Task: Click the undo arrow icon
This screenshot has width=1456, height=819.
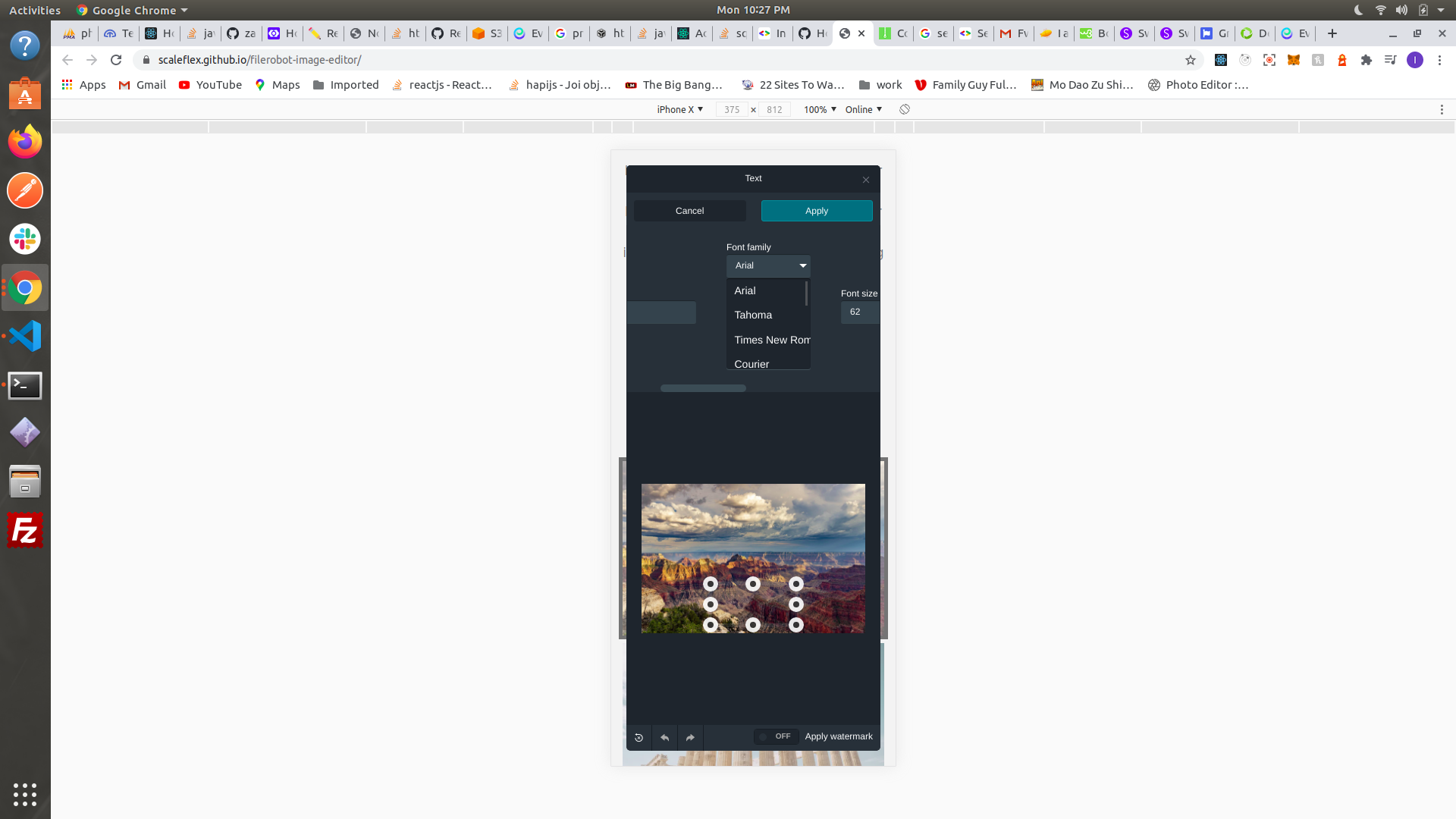Action: click(x=664, y=737)
